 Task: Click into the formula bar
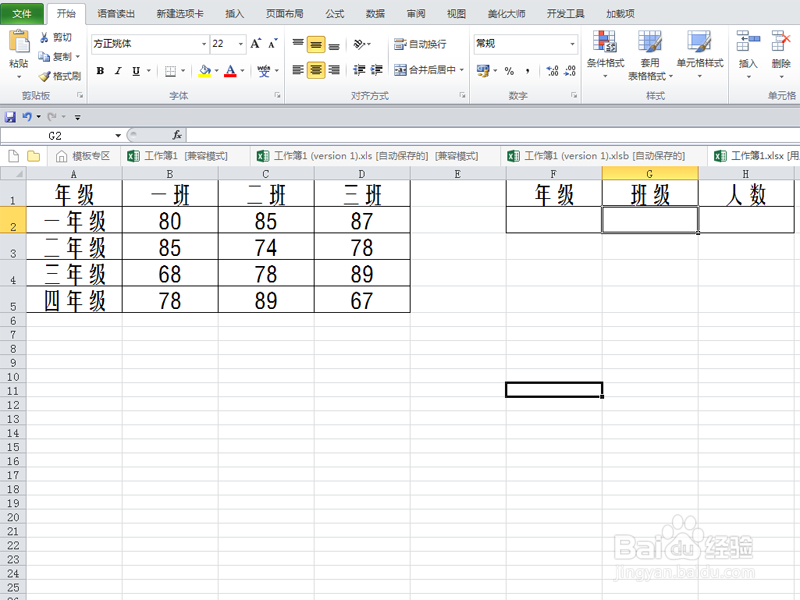[x=493, y=135]
